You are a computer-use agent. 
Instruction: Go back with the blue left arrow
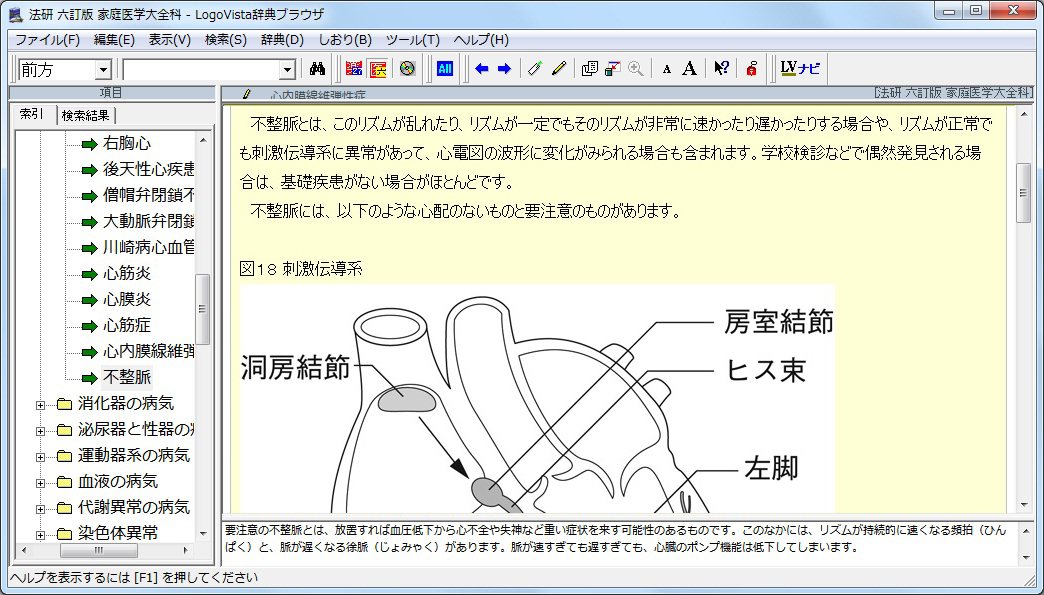(482, 69)
